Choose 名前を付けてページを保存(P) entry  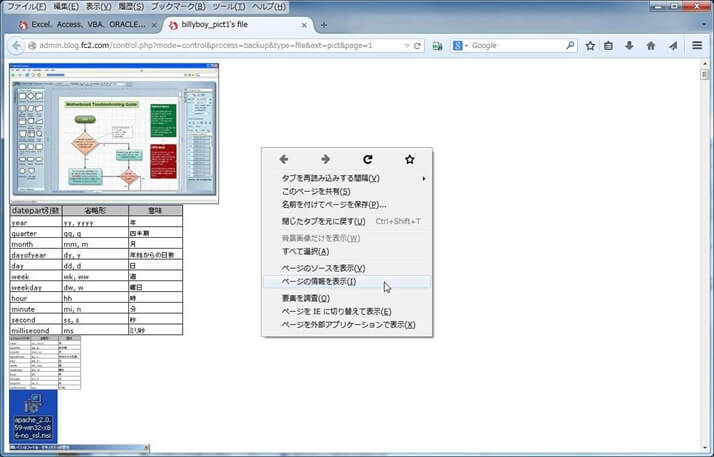pos(347,205)
